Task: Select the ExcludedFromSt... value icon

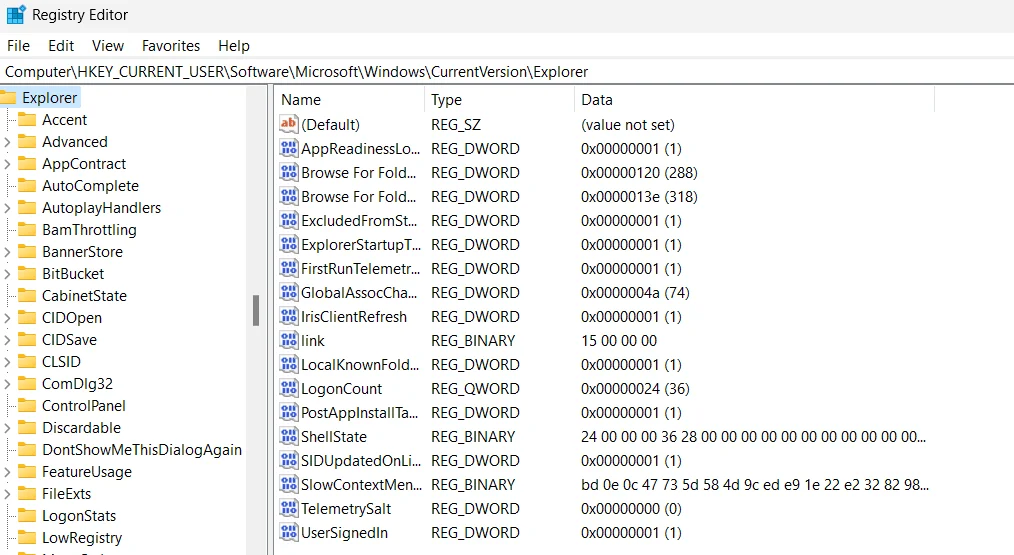Action: pyautogui.click(x=288, y=220)
